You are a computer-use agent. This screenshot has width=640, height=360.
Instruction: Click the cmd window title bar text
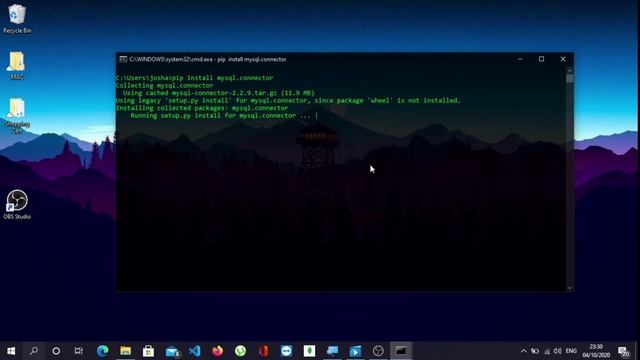[208, 59]
